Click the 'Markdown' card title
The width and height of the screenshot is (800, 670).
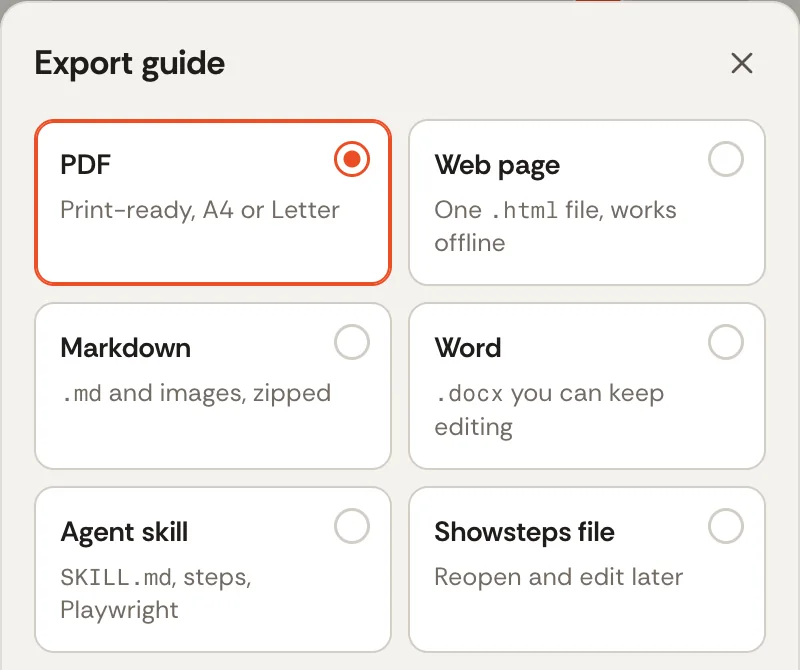pyautogui.click(x=126, y=348)
